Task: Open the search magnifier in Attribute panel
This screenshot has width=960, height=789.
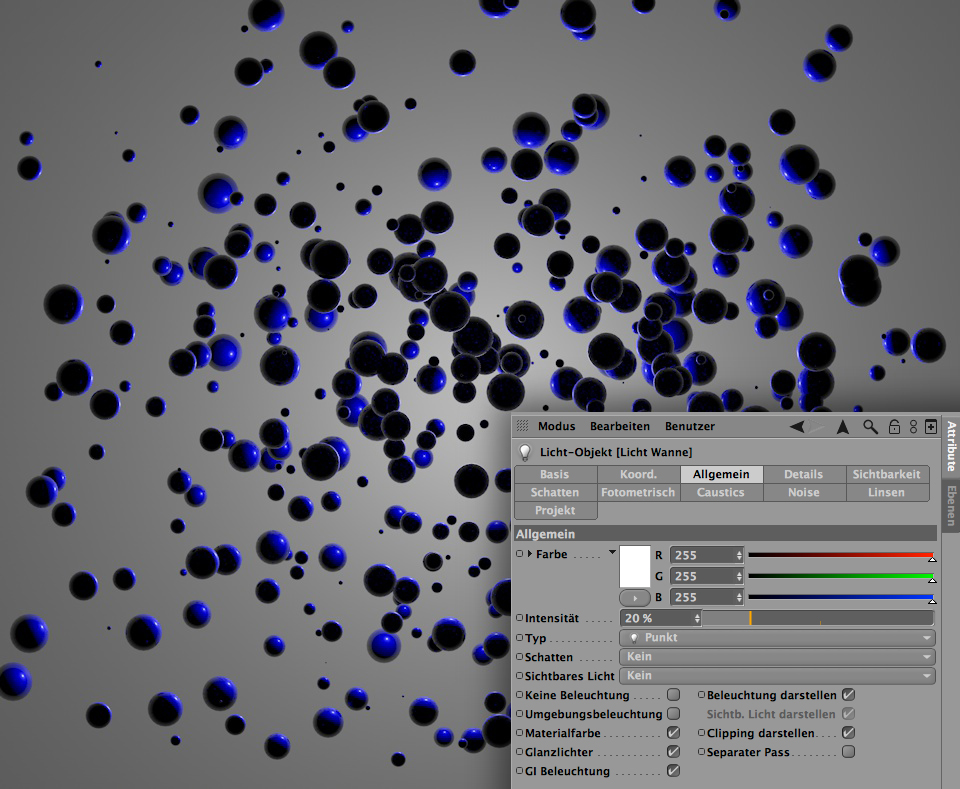Action: click(x=871, y=427)
